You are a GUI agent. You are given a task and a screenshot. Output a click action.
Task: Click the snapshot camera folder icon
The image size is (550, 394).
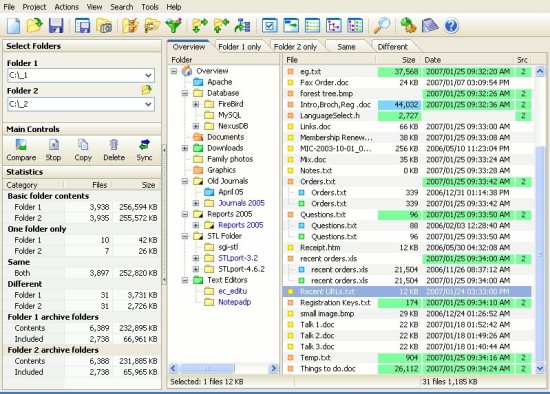point(104,26)
